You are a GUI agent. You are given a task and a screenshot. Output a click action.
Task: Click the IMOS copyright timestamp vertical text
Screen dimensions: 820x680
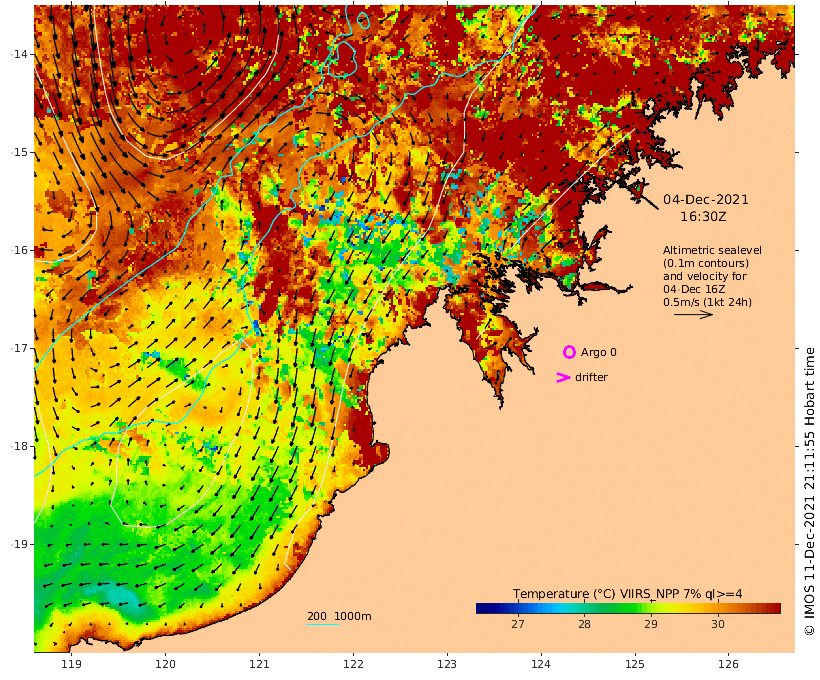(x=809, y=491)
